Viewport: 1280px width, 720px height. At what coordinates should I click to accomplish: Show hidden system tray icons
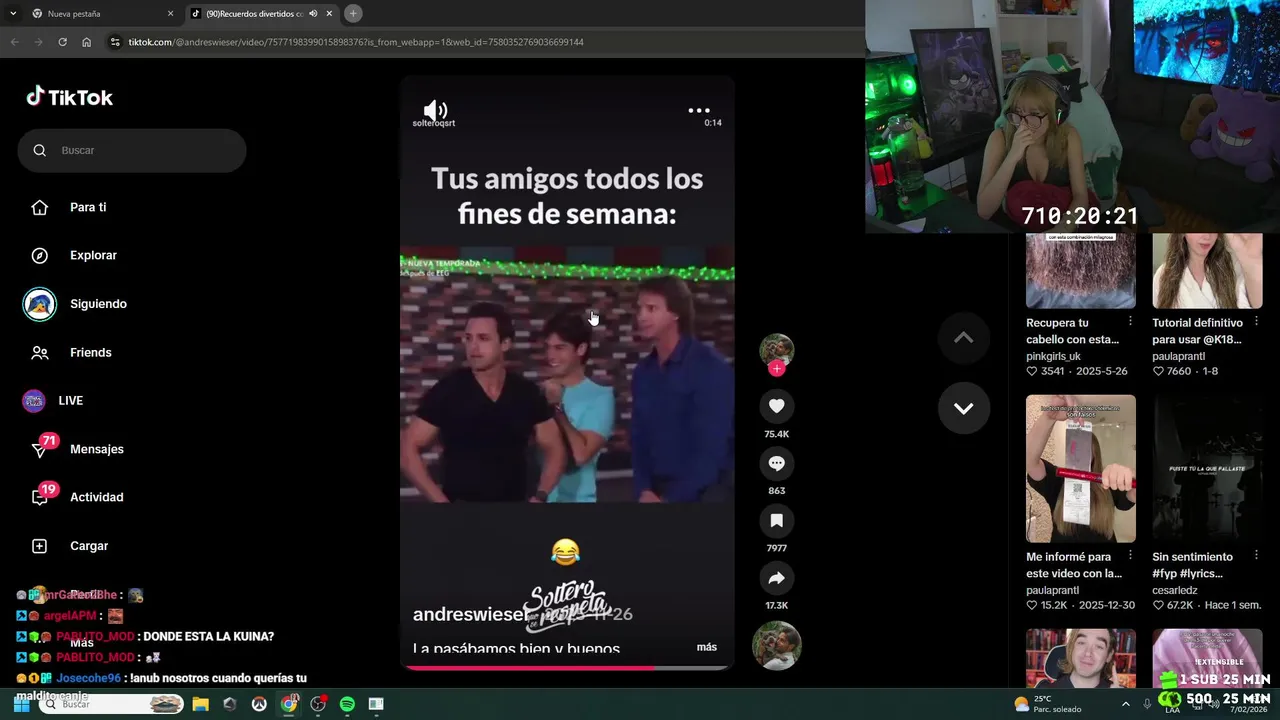[1125, 704]
